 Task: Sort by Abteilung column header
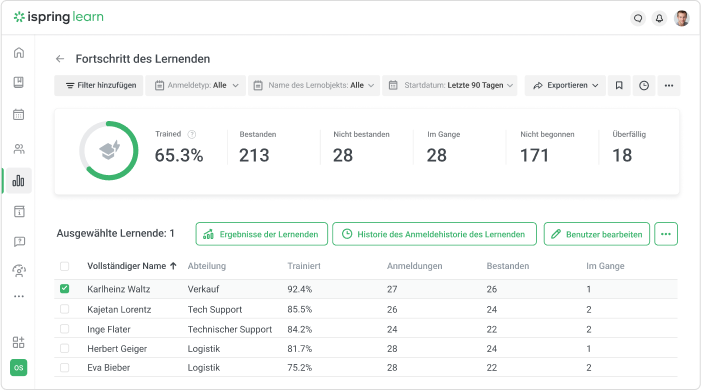(x=207, y=266)
